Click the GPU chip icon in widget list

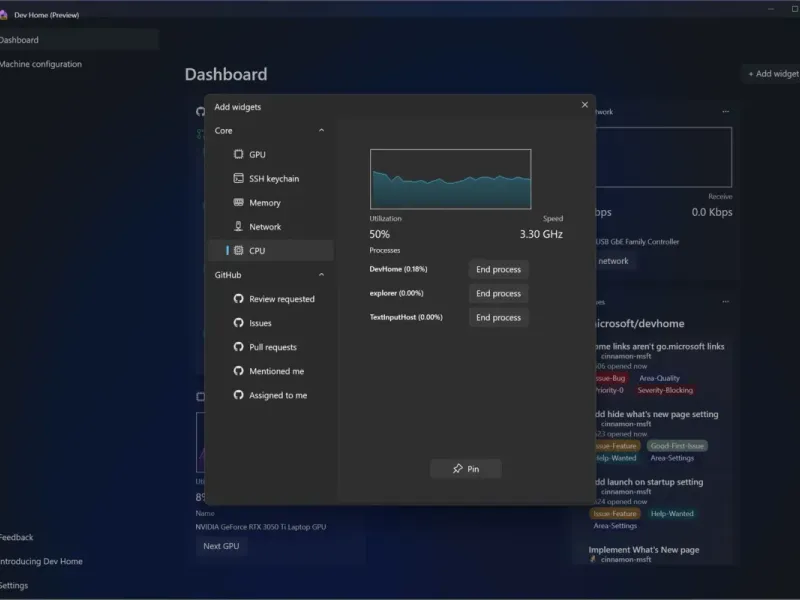(x=238, y=154)
